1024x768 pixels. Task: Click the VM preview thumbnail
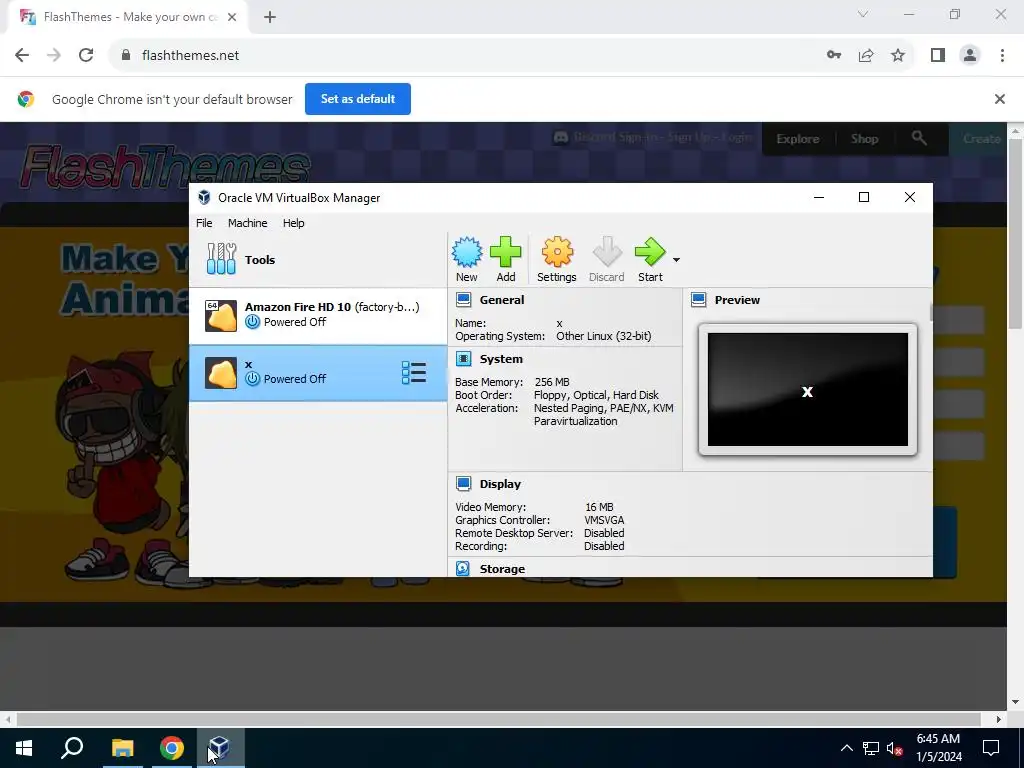pyautogui.click(x=808, y=390)
